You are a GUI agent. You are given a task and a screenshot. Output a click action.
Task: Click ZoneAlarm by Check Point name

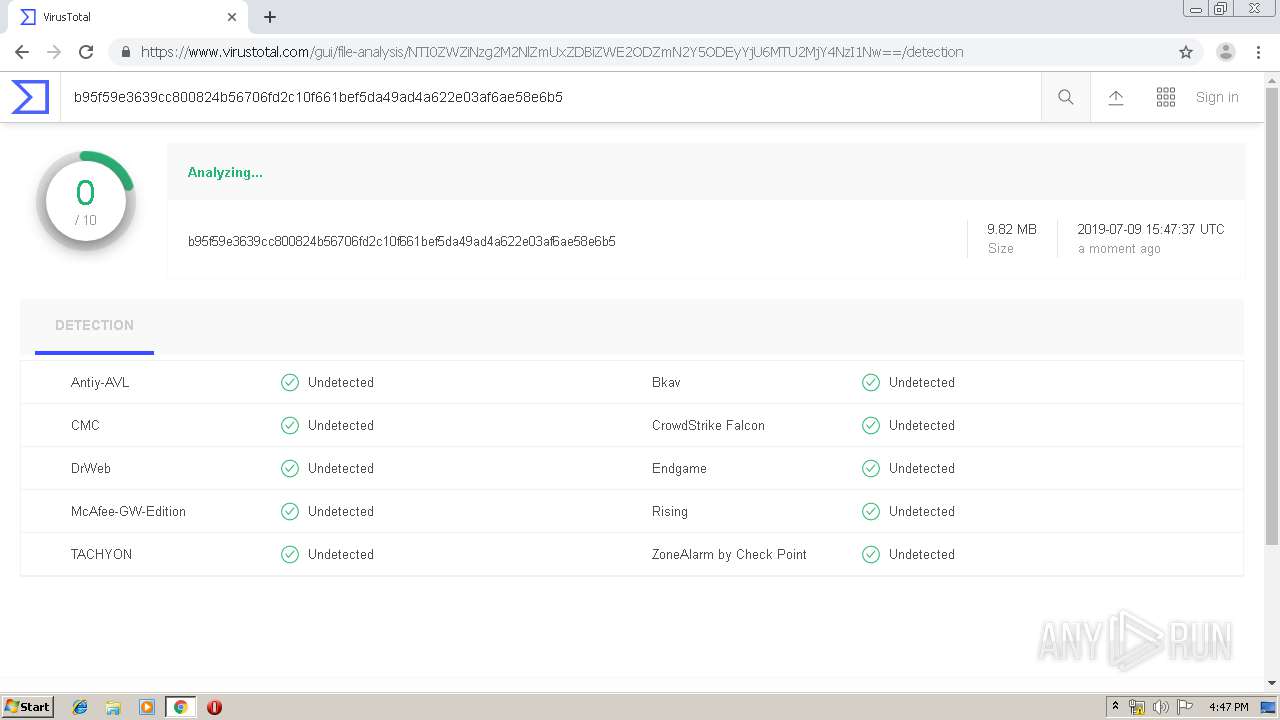[729, 554]
